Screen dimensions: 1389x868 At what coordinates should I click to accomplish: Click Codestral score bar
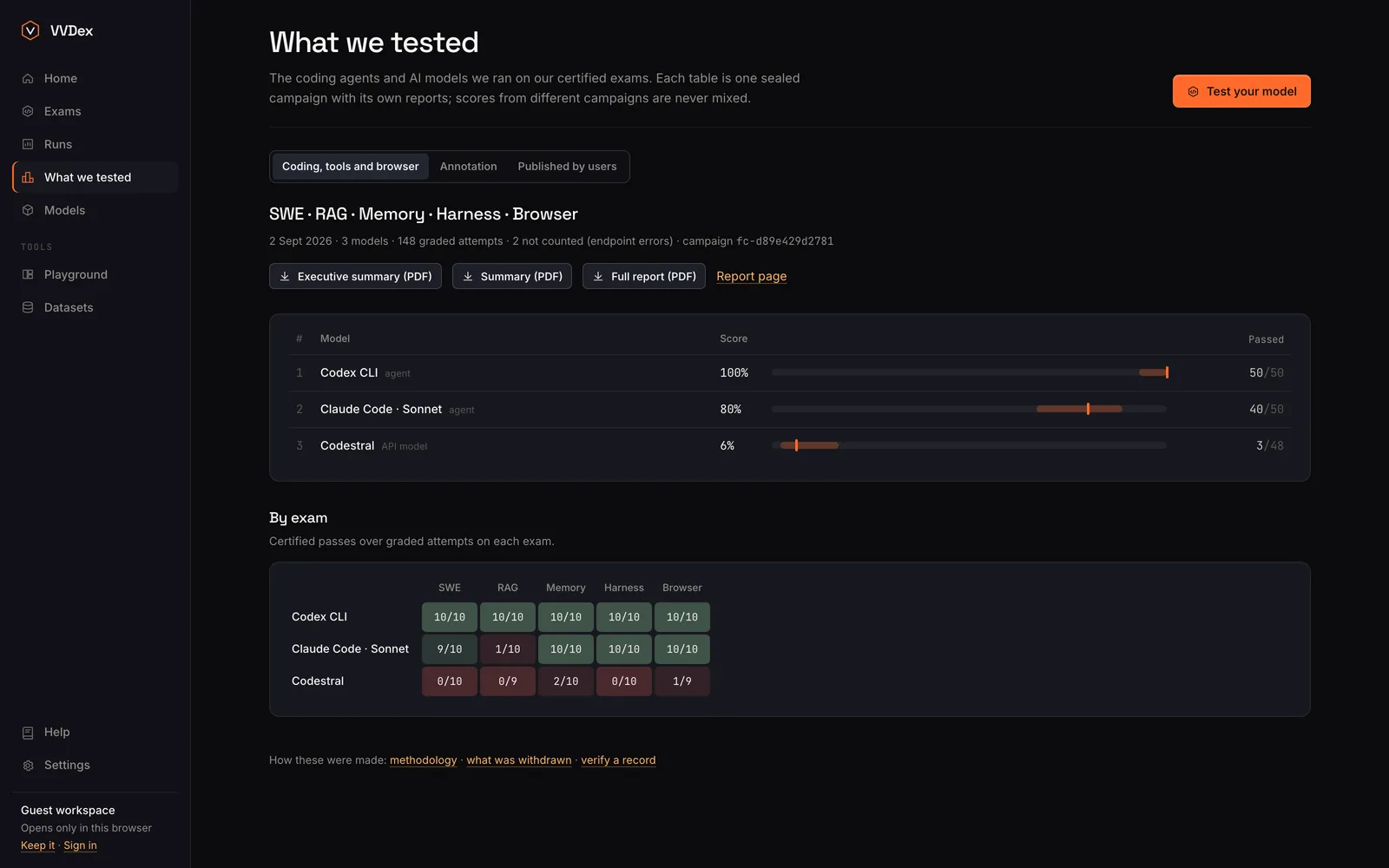click(969, 445)
